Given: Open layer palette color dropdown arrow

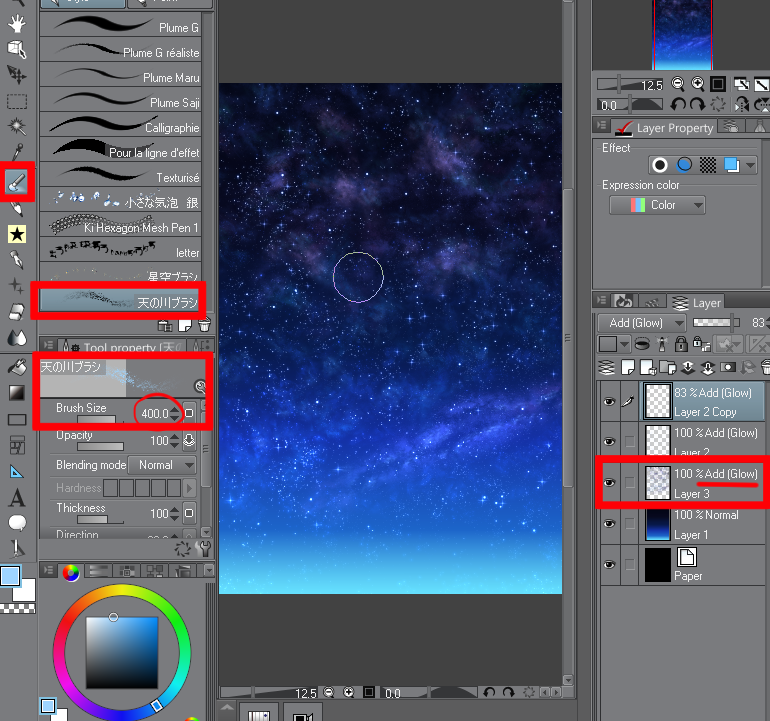Looking at the screenshot, I should [x=625, y=344].
